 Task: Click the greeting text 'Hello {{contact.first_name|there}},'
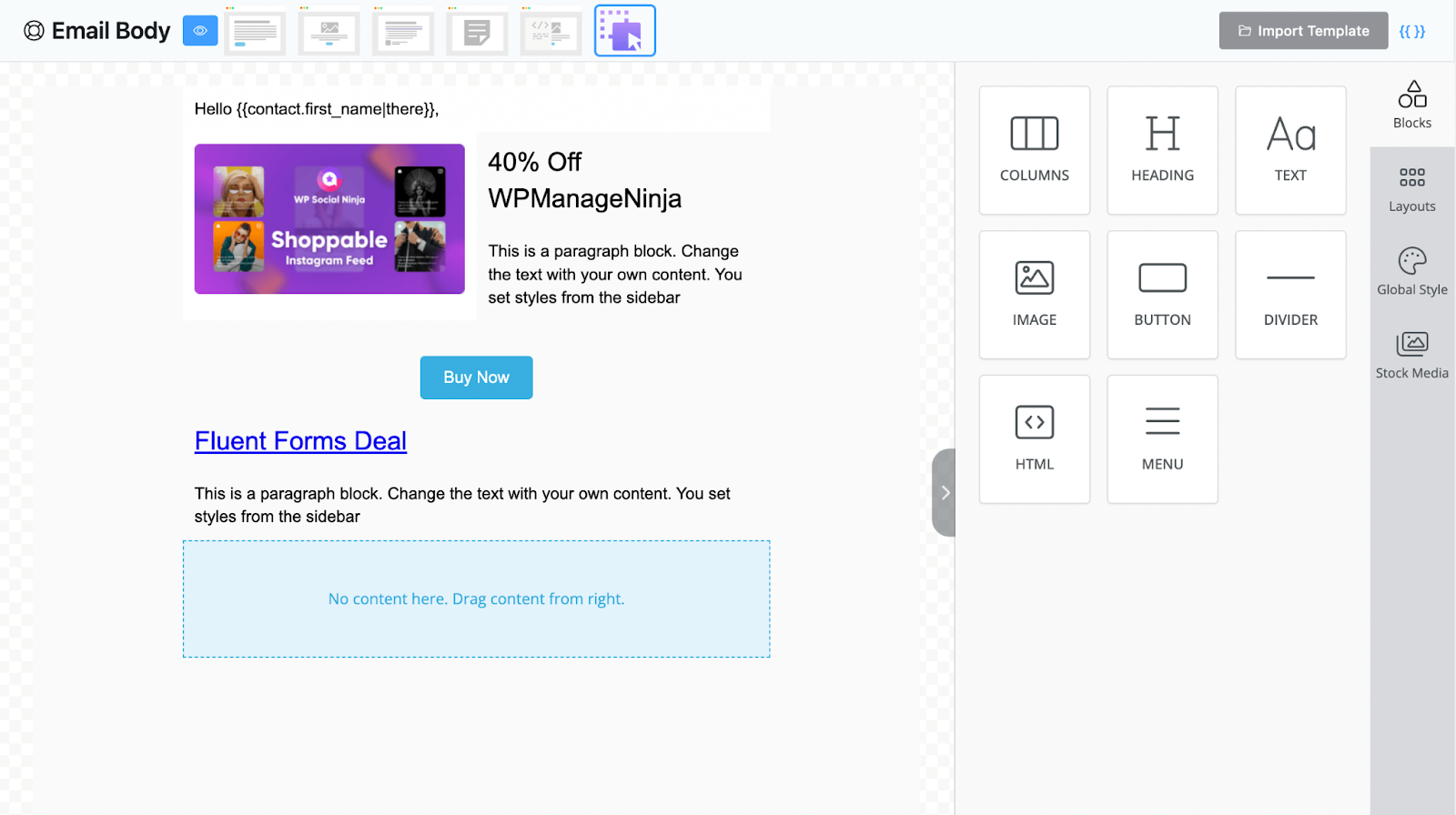tap(317, 109)
